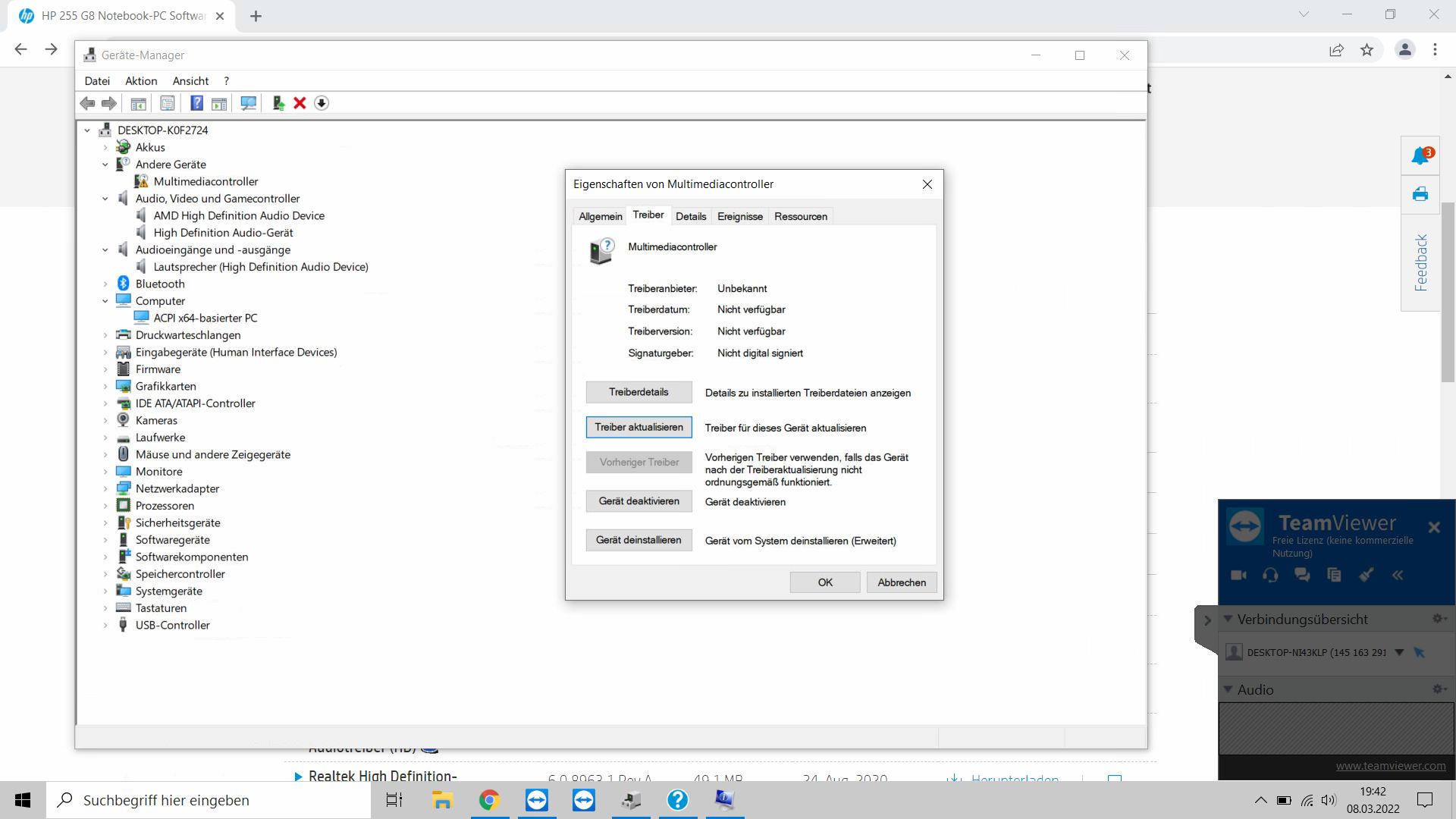Screen dimensions: 1456x819
Task: Click the update driver toolbar icon
Action: pos(278,103)
